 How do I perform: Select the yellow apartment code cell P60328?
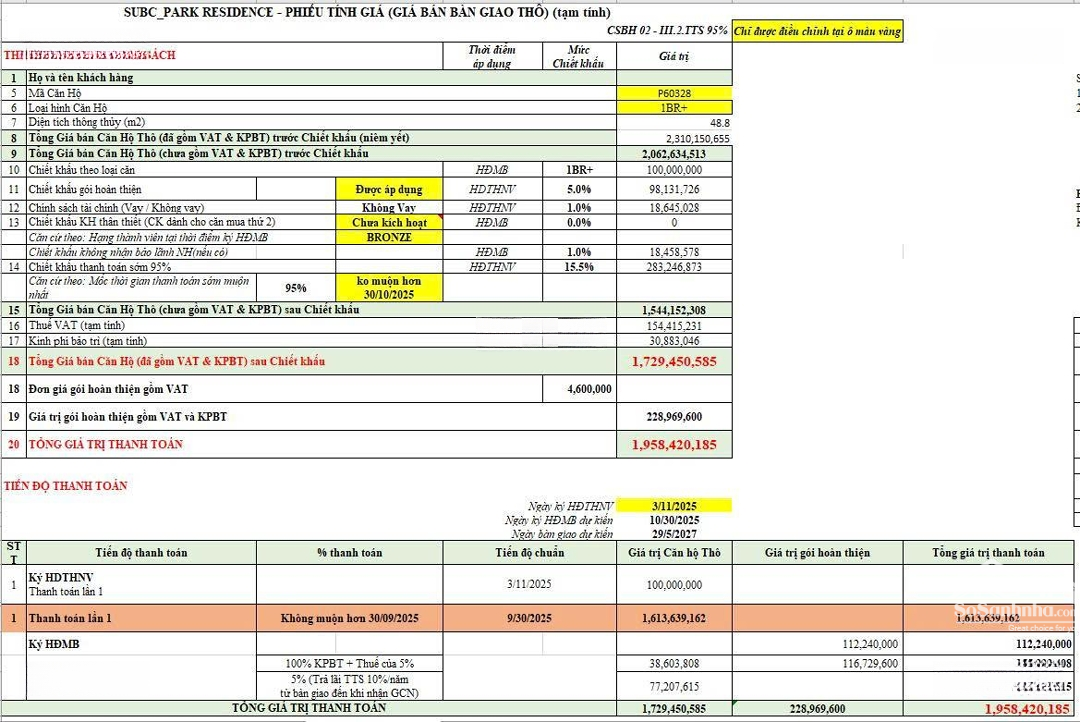(674, 93)
